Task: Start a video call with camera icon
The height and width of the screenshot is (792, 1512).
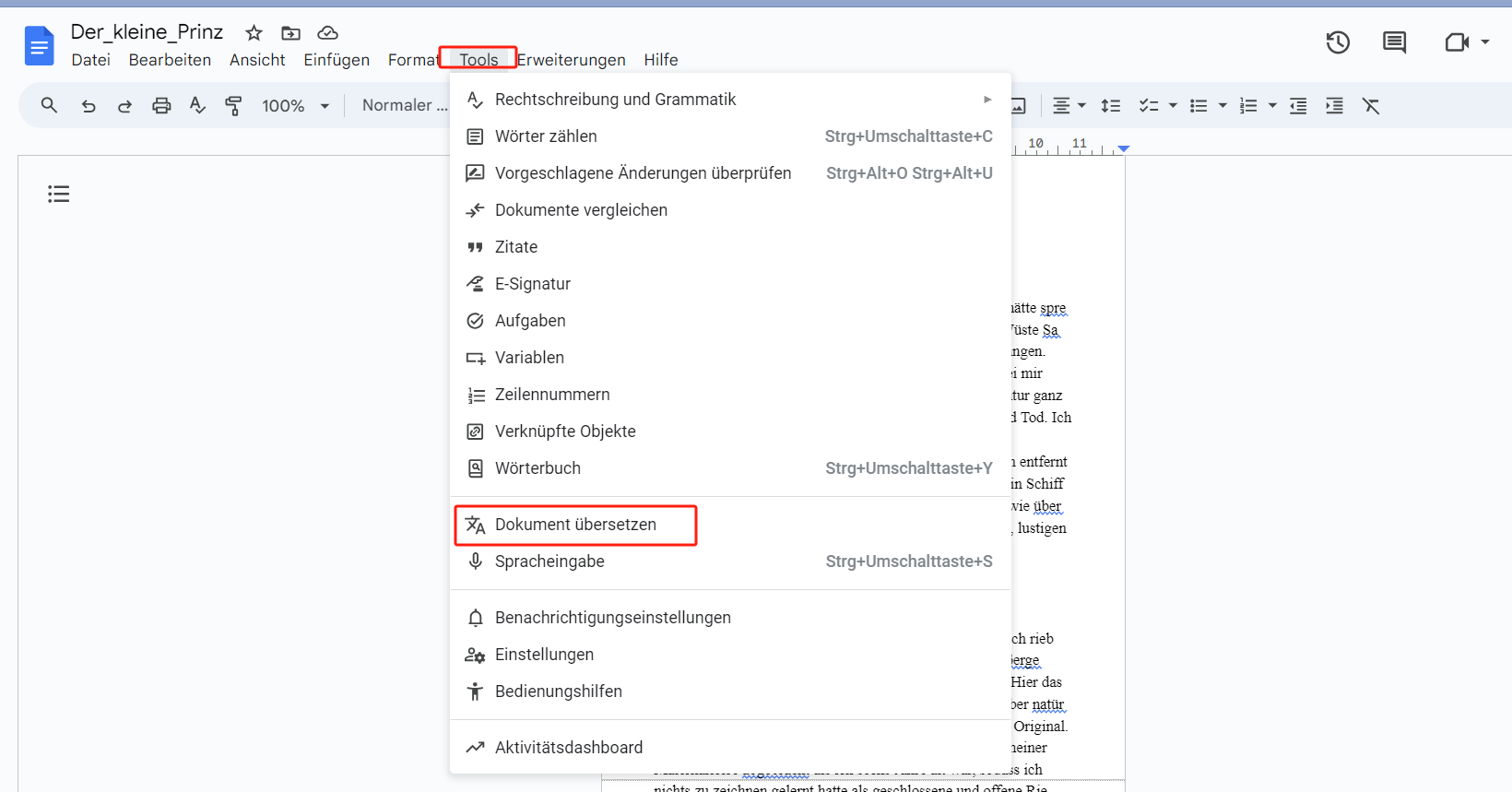Action: (x=1457, y=42)
